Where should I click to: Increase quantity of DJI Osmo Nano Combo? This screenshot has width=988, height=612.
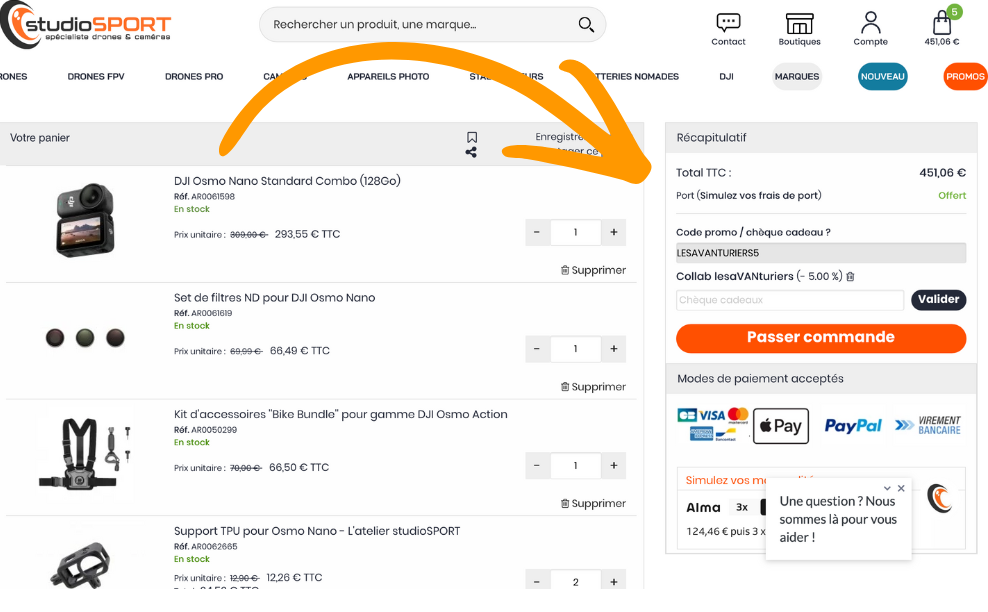[x=614, y=232]
